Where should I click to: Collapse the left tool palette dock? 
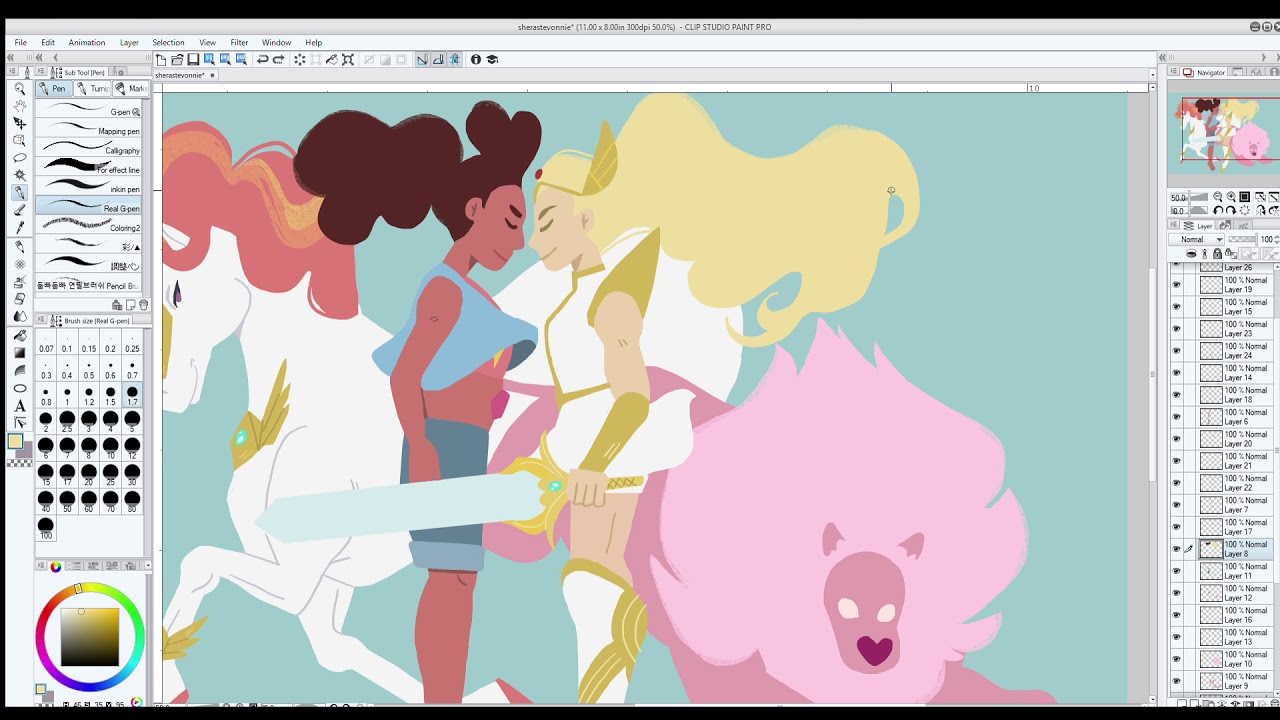coord(10,58)
